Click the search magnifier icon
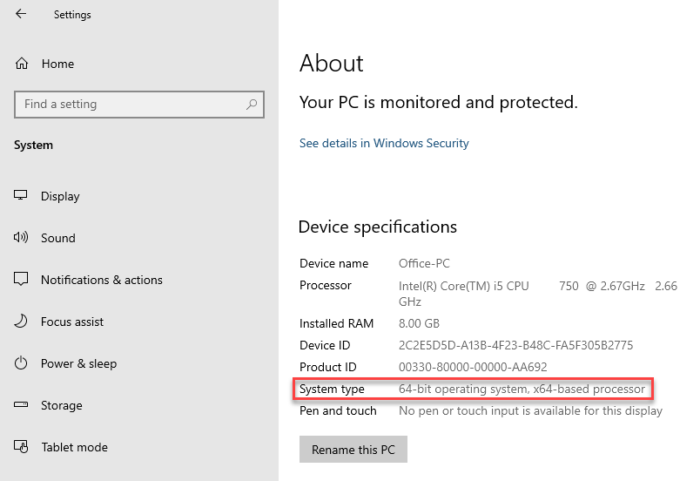The image size is (700, 481). (x=252, y=104)
